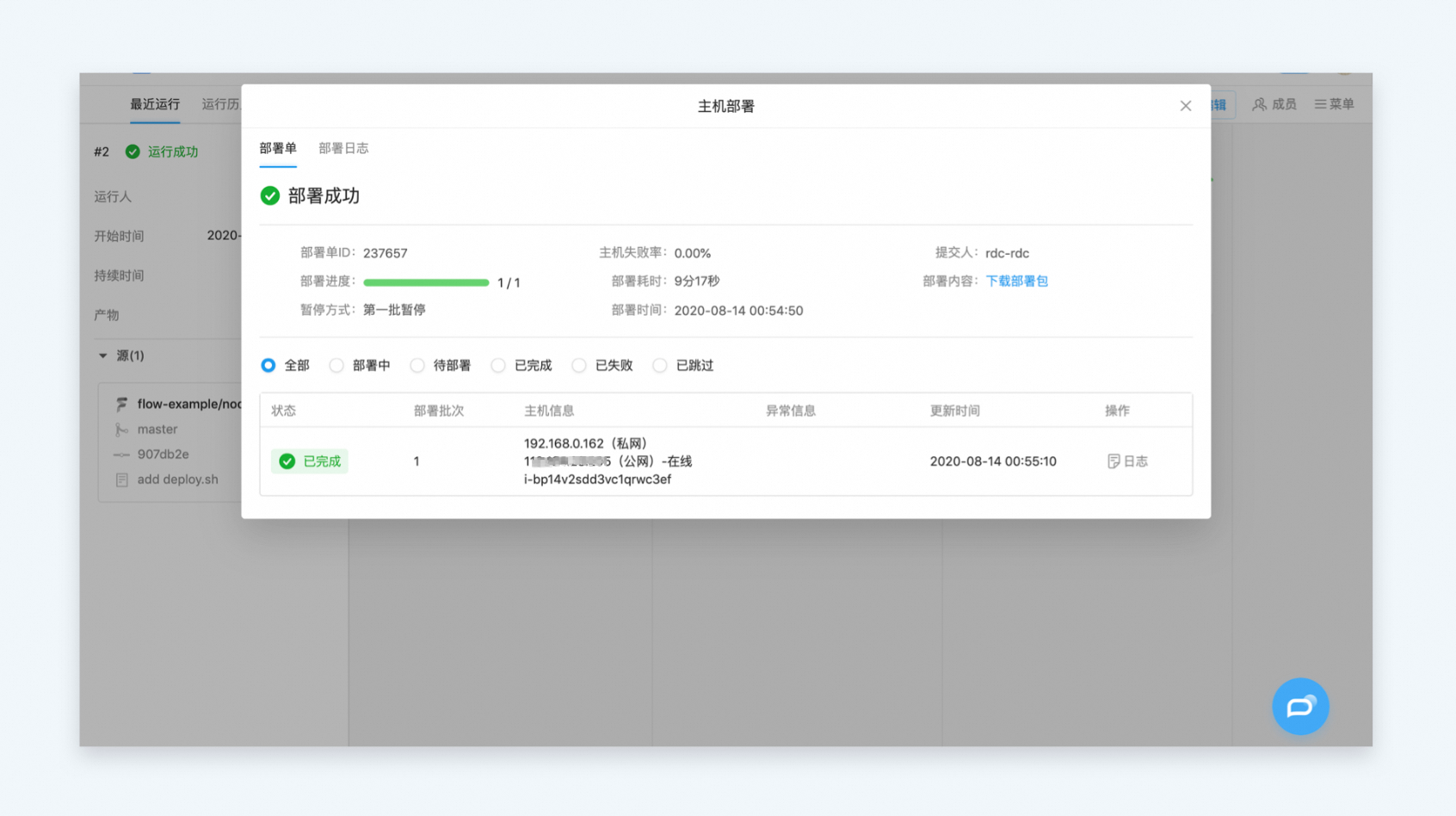
Task: Click the commit hash 907db2e
Action: (x=163, y=454)
